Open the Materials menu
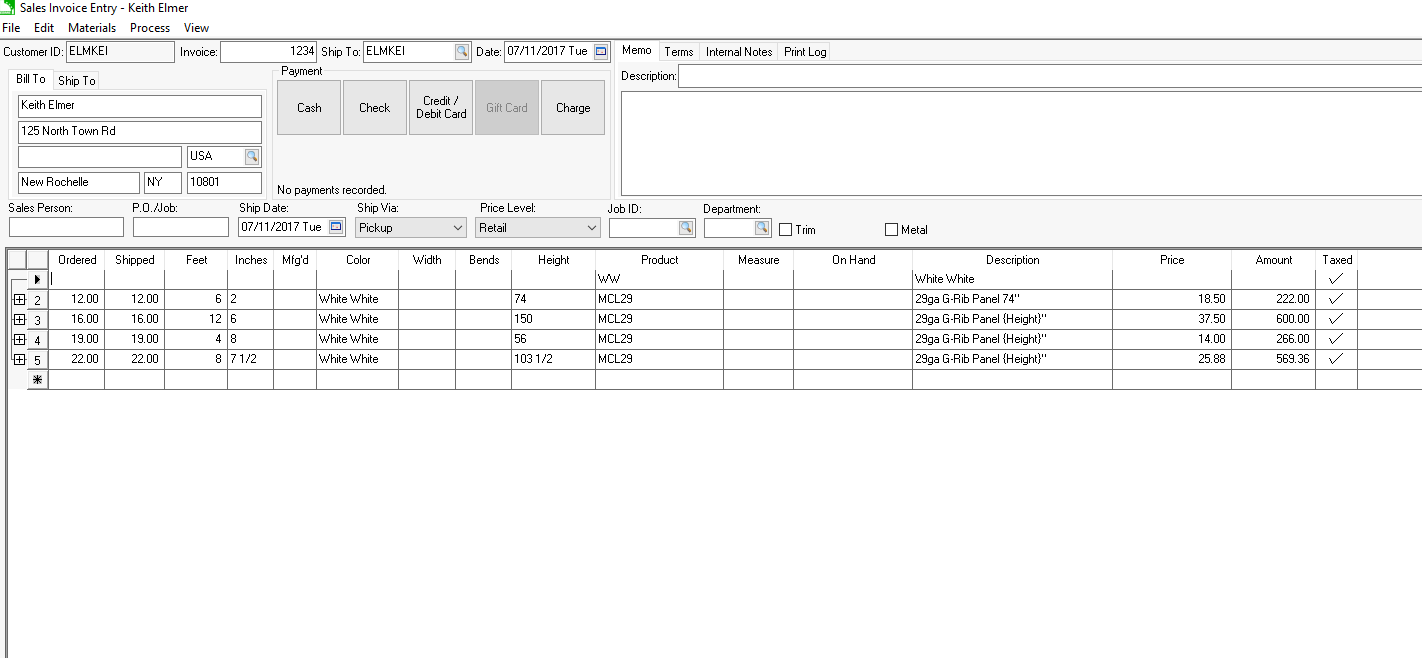Screen dimensions: 1422x658 92,28
